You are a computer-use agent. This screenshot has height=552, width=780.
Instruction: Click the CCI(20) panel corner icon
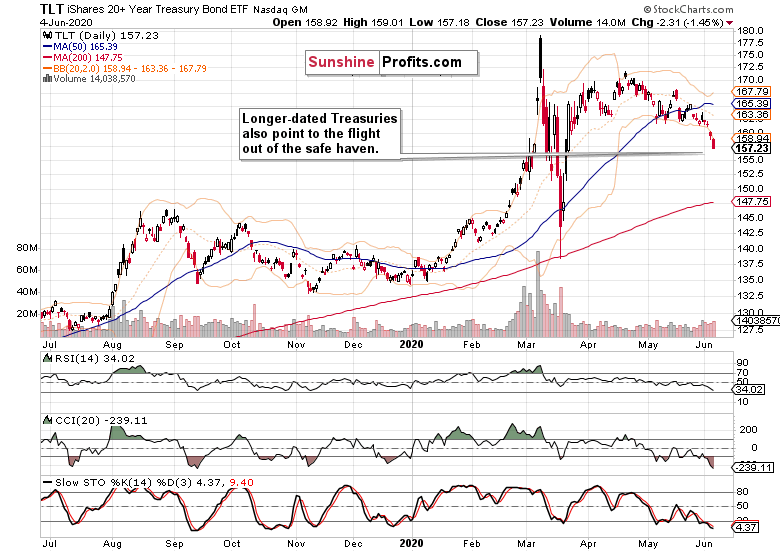coord(47,420)
